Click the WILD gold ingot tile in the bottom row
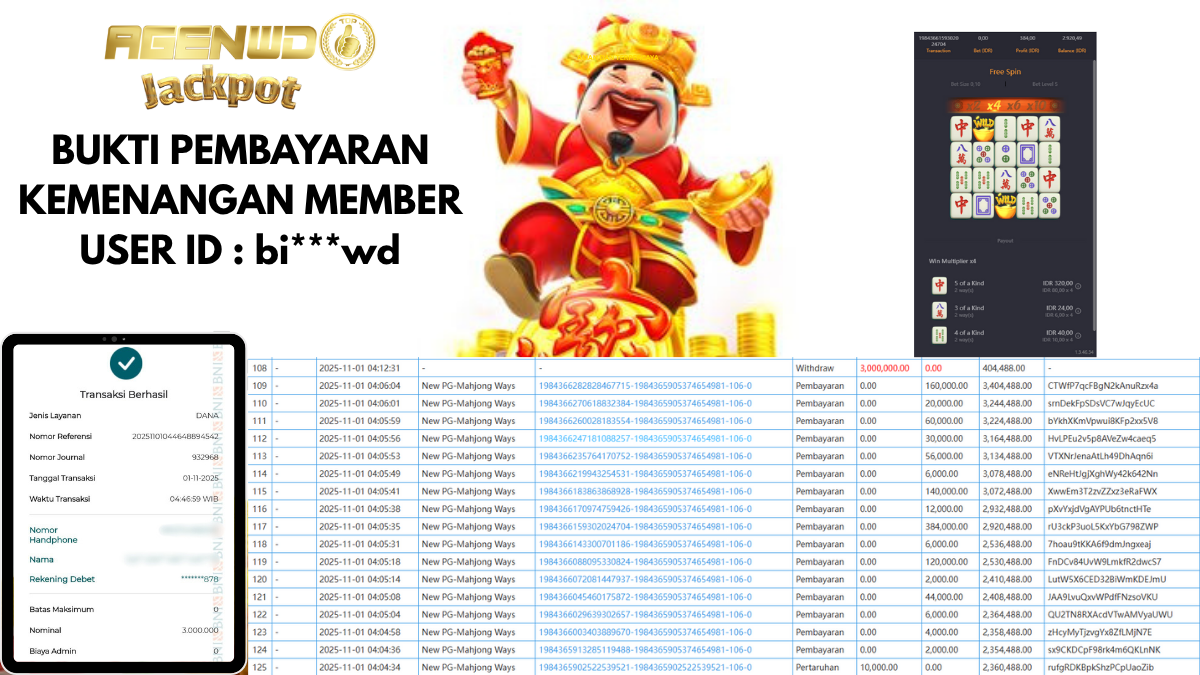 pos(1005,205)
